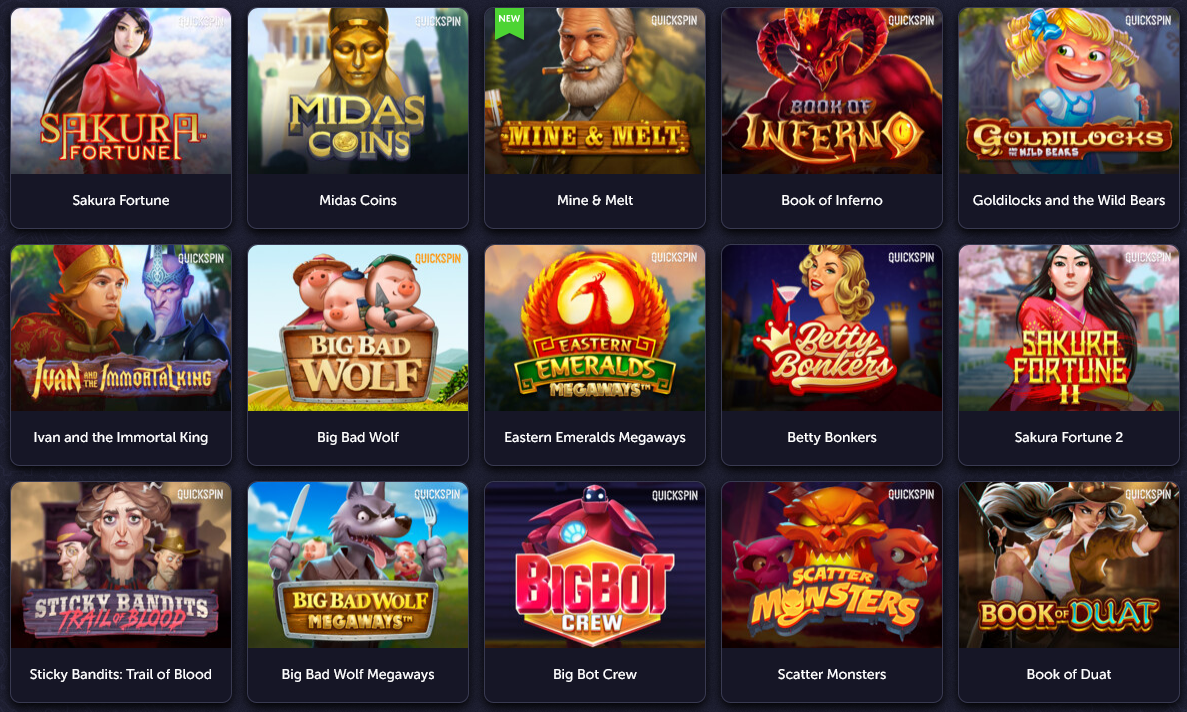Open the Sakura Fortune 2 game image
Screen dimensions: 1187x712
click(1068, 328)
